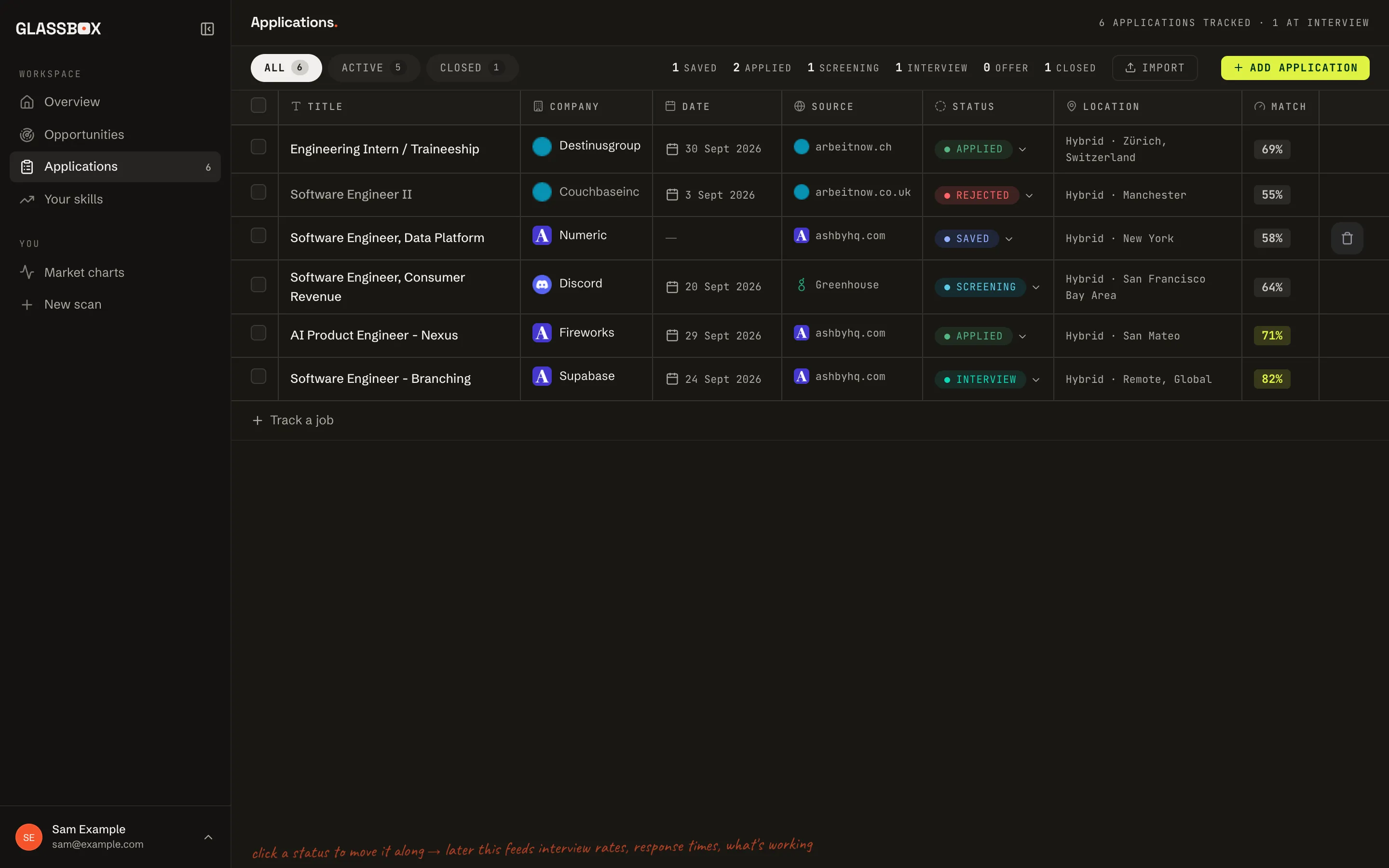The width and height of the screenshot is (1389, 868).
Task: Switch to the CLOSED tab
Action: (472, 68)
